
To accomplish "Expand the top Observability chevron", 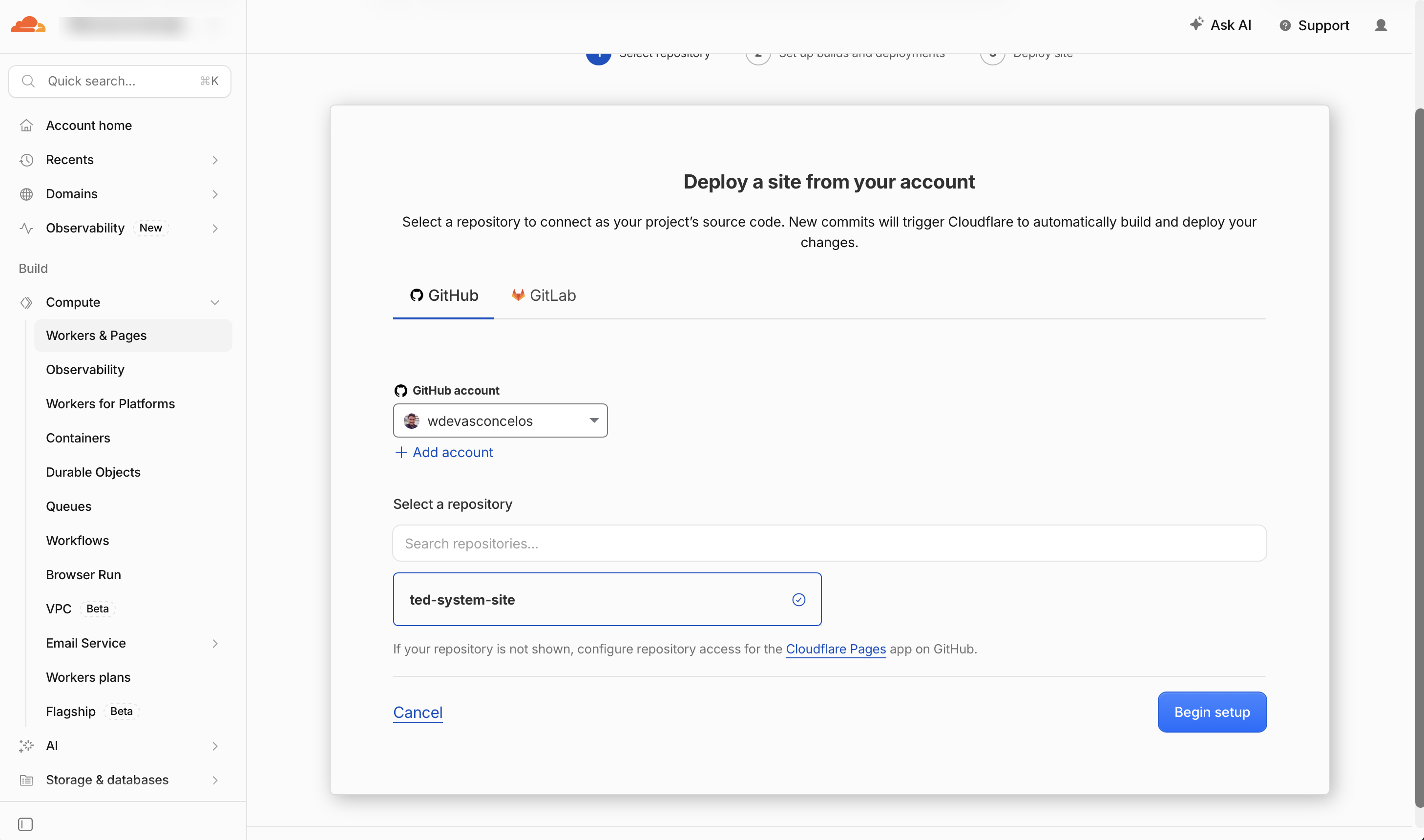I will point(215,229).
